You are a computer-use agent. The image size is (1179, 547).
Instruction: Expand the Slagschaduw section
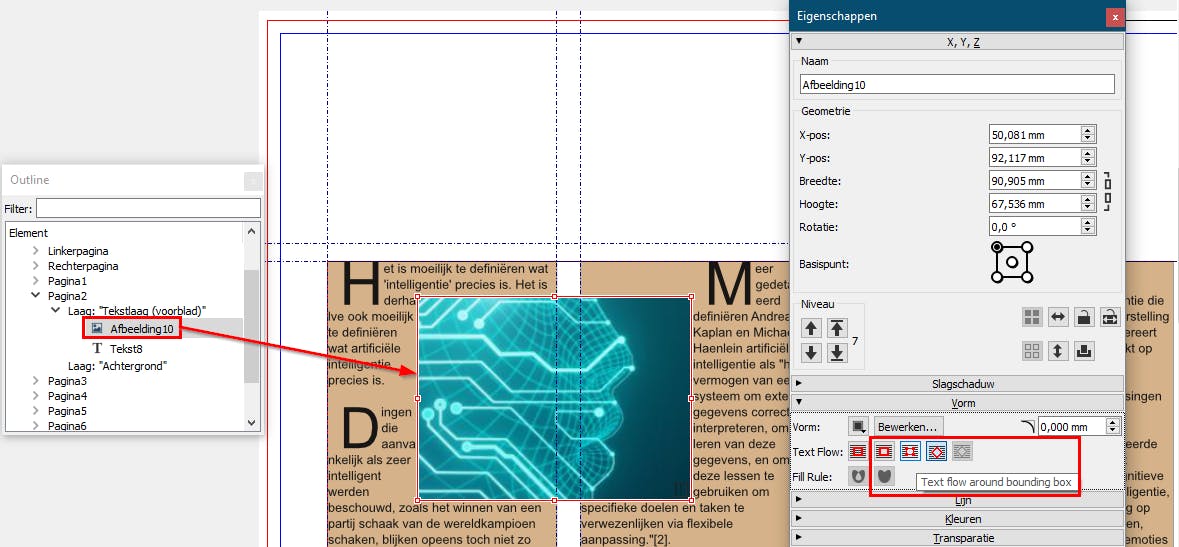(x=957, y=384)
